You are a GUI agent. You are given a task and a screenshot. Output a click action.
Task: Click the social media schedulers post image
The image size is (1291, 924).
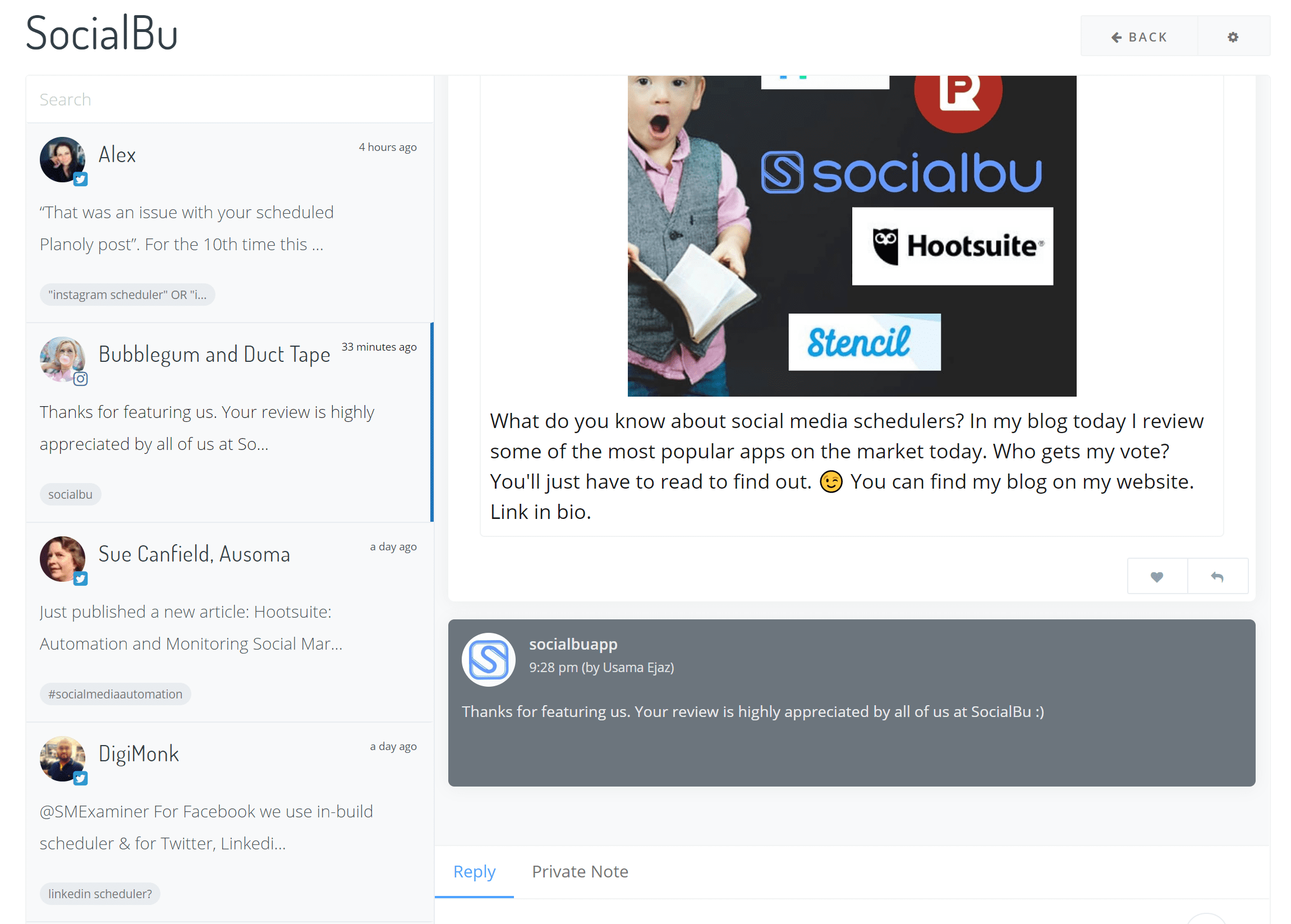coord(851,236)
